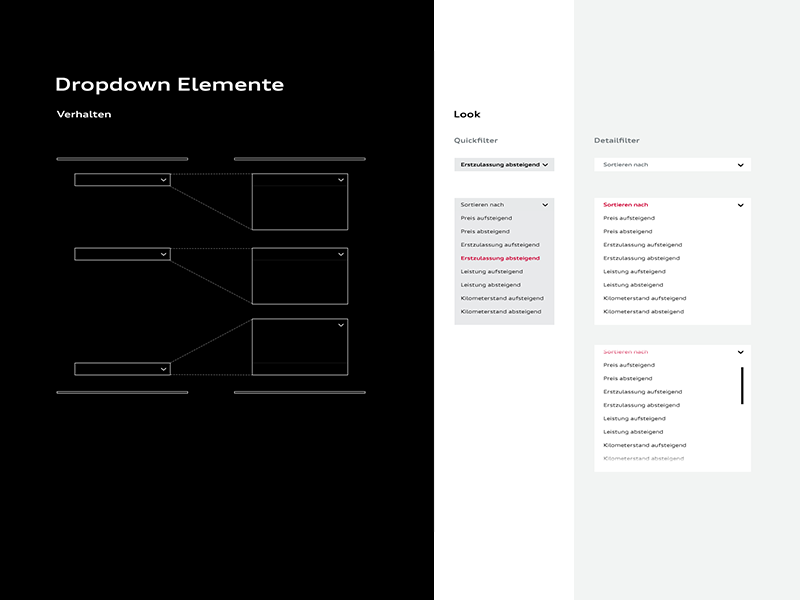Choose 'Kilometerstand absteigend' in the Quickfilter list
Image resolution: width=800 pixels, height=600 pixels.
(501, 311)
